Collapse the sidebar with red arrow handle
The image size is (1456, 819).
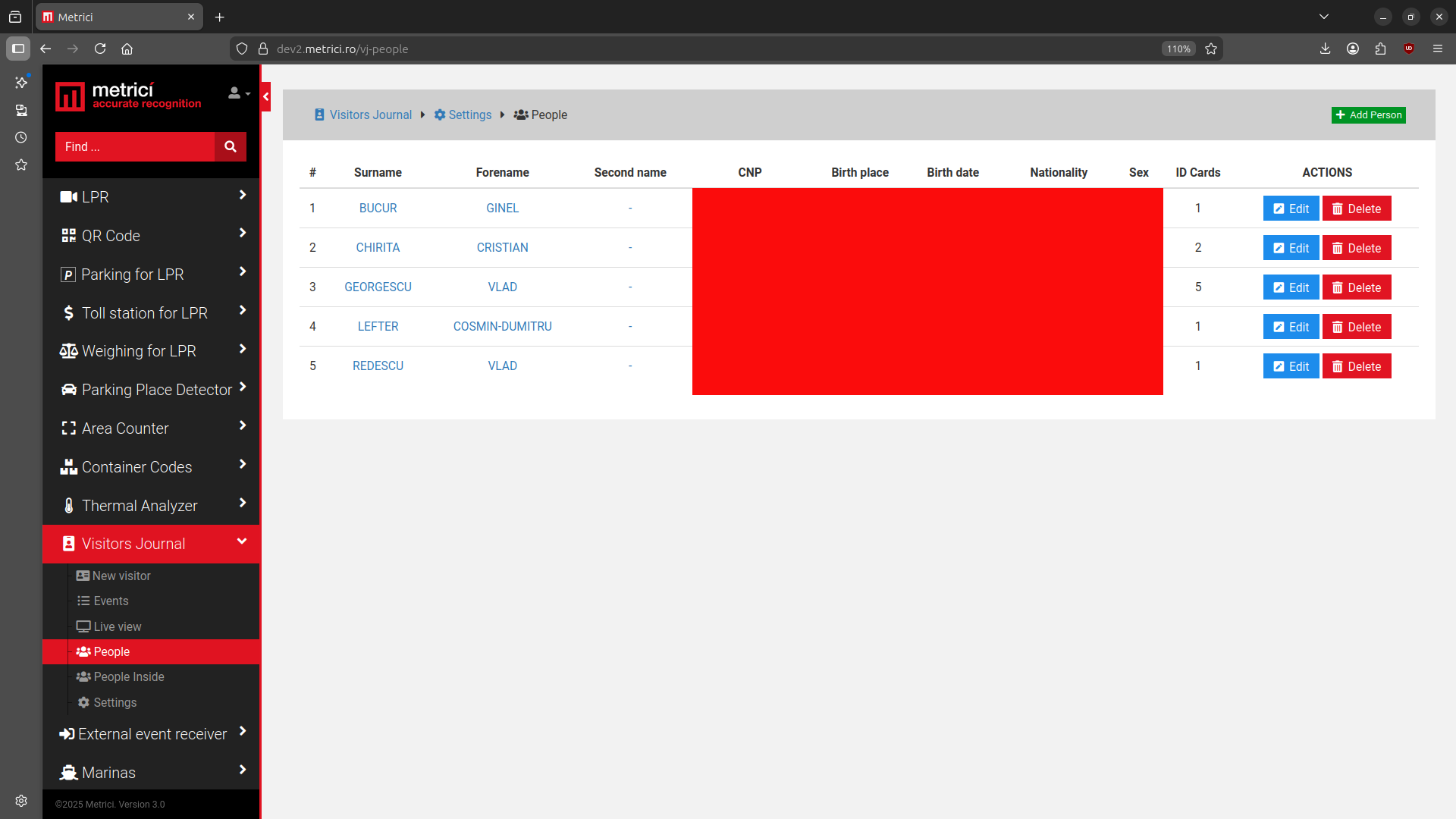pos(266,97)
